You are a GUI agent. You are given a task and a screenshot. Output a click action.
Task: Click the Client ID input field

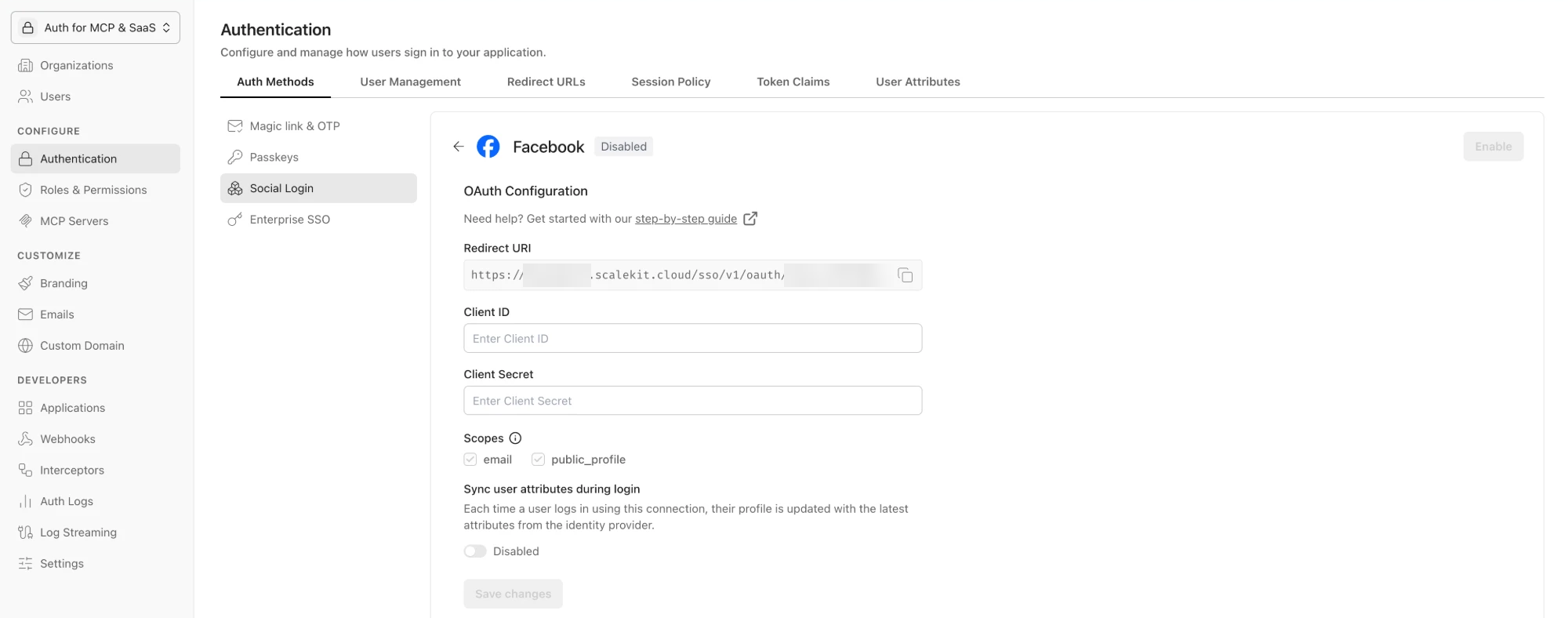pos(693,338)
